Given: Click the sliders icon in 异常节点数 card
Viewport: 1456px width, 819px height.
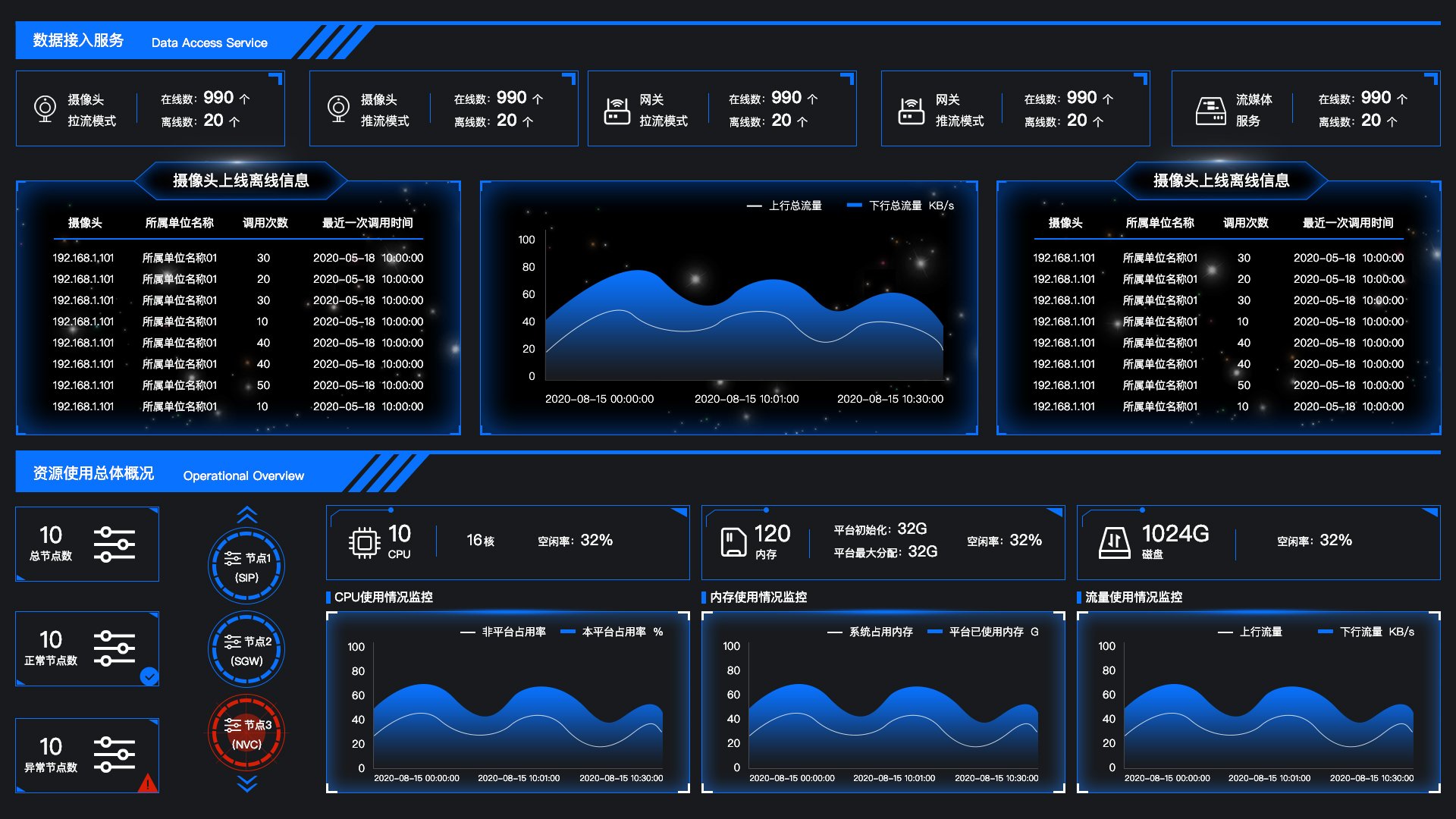Looking at the screenshot, I should pos(114,755).
